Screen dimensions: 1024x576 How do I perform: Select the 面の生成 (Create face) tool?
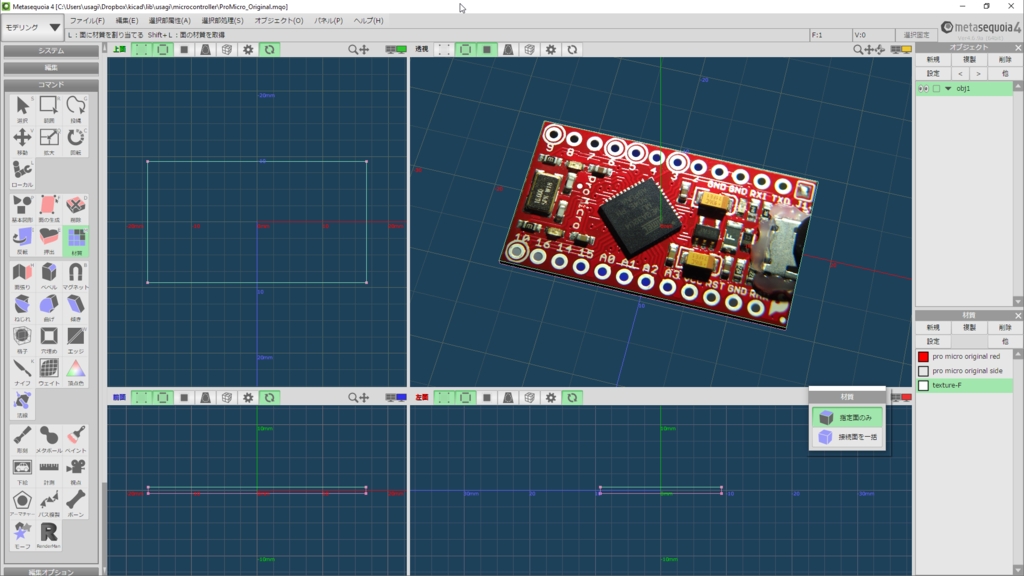click(x=49, y=209)
